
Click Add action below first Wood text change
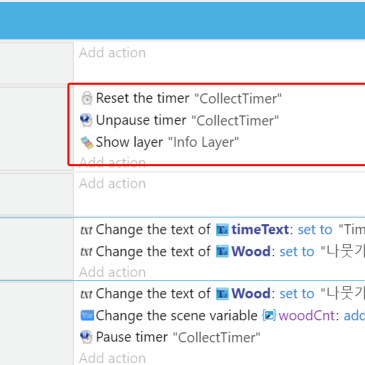tap(112, 272)
